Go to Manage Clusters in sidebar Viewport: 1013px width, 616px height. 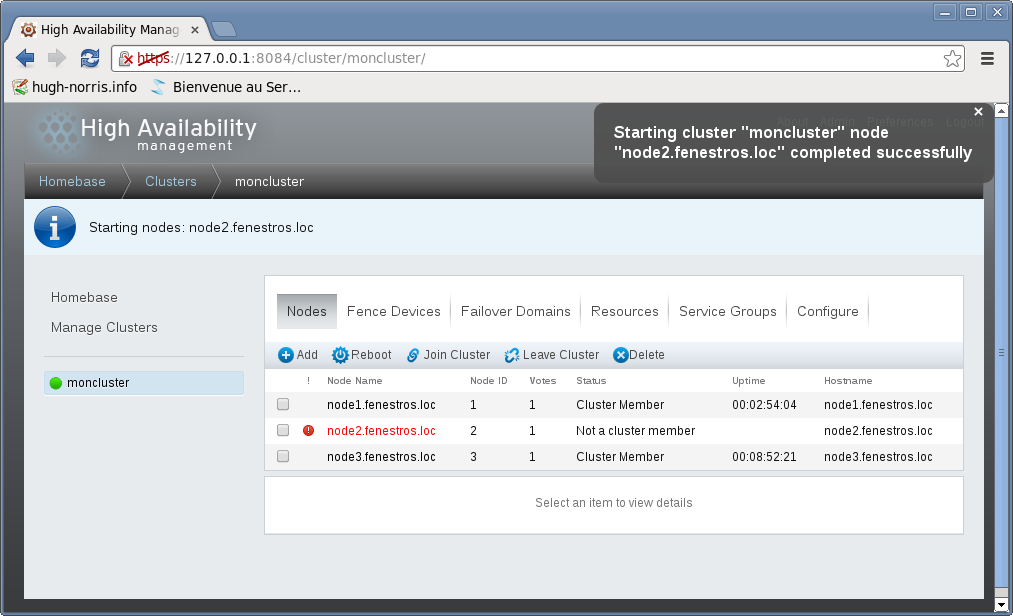pyautogui.click(x=104, y=327)
